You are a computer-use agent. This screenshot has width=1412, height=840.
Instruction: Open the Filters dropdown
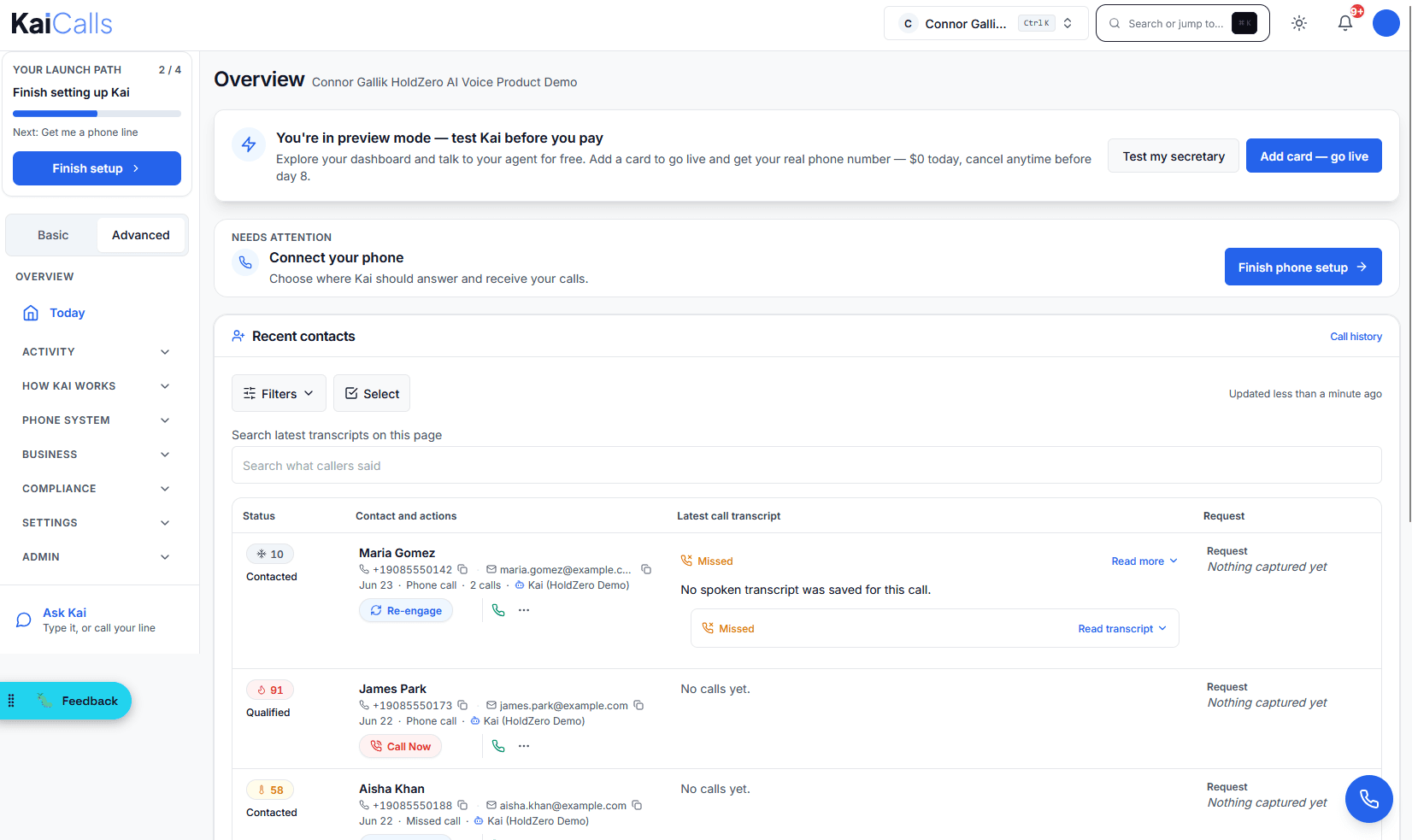tap(279, 393)
